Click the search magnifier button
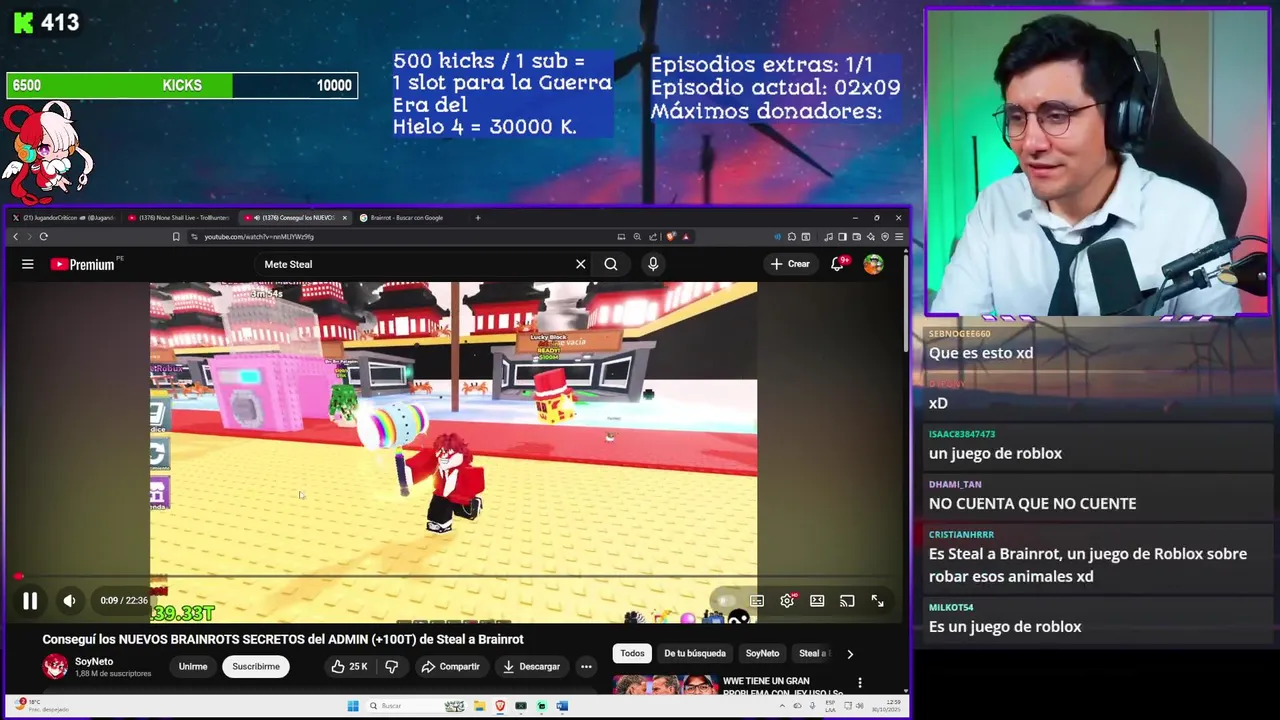 (x=611, y=264)
